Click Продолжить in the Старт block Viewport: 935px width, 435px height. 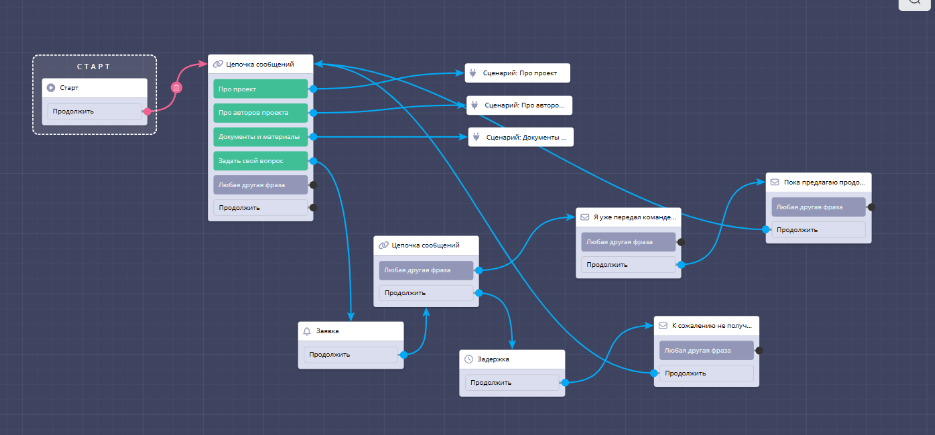(x=94, y=111)
